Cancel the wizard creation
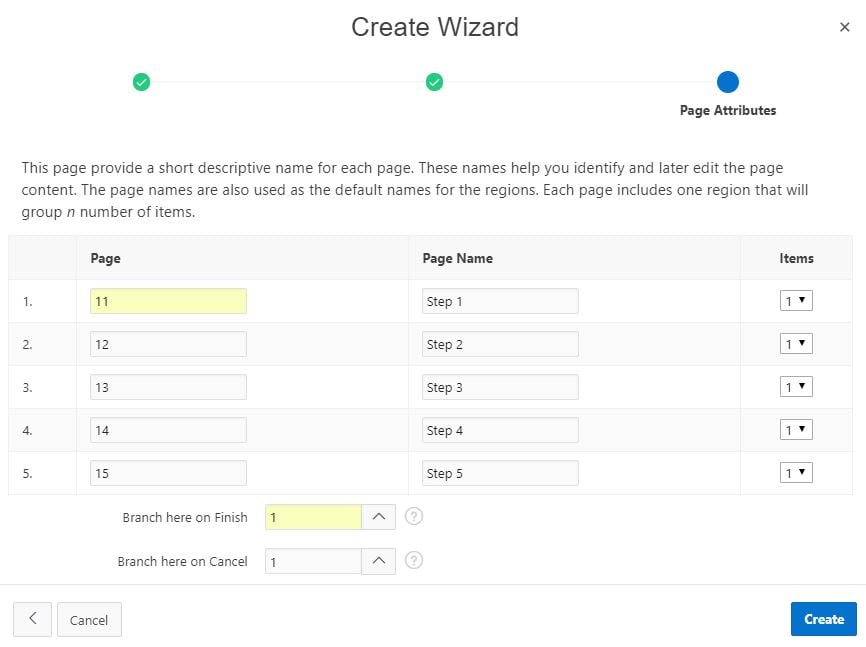This screenshot has height=647, width=866. 89,619
